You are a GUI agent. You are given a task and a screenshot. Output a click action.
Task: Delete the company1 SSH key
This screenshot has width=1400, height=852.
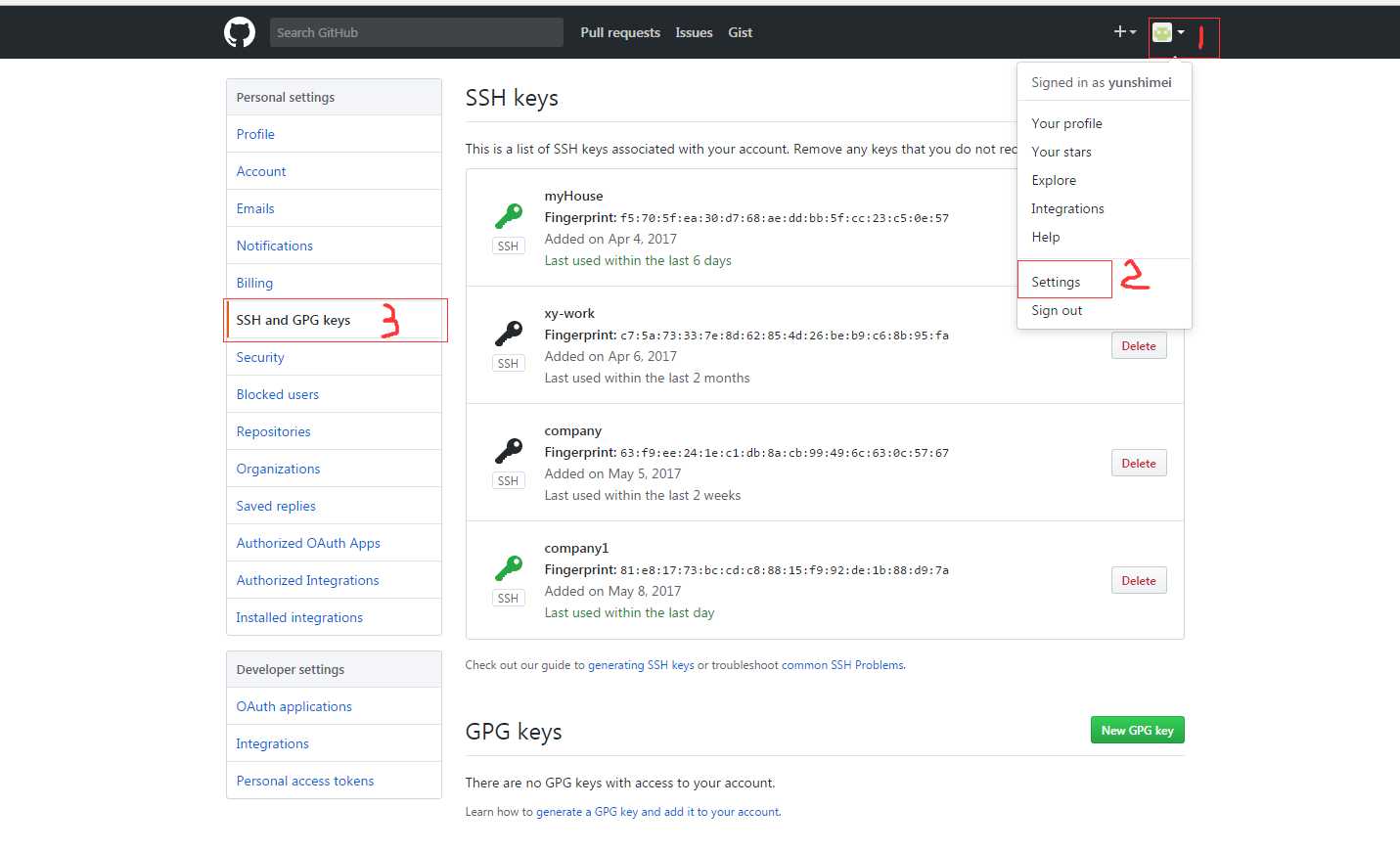point(1139,580)
